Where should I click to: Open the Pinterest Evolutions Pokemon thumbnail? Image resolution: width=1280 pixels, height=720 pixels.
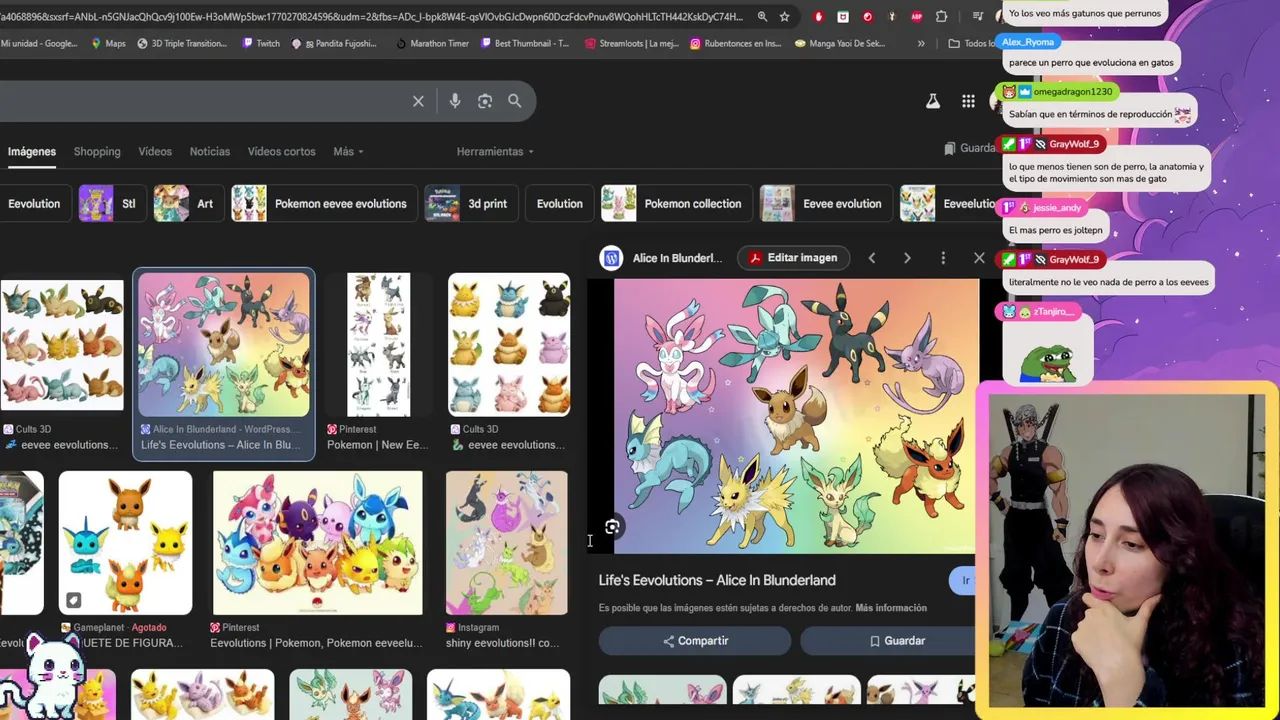(x=317, y=543)
